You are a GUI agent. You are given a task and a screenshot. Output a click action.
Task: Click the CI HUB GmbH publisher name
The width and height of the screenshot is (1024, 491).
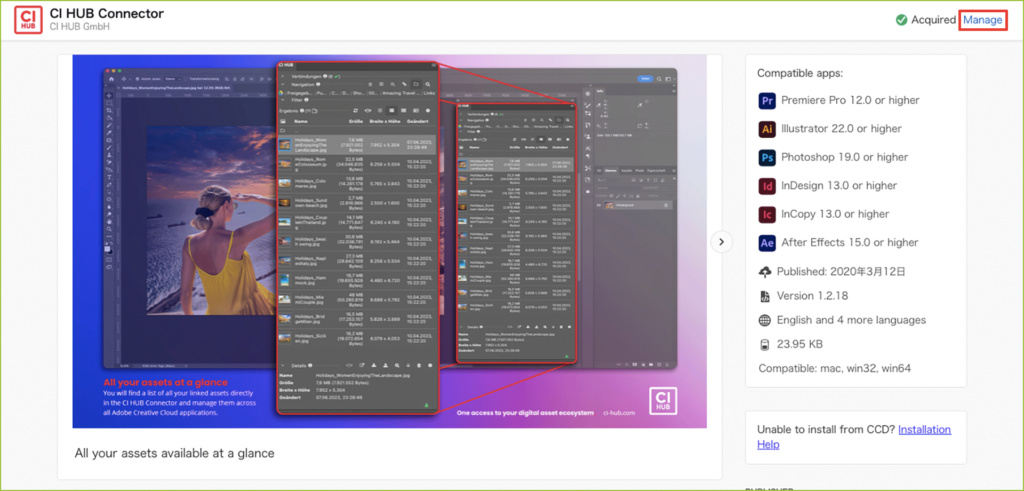point(79,27)
